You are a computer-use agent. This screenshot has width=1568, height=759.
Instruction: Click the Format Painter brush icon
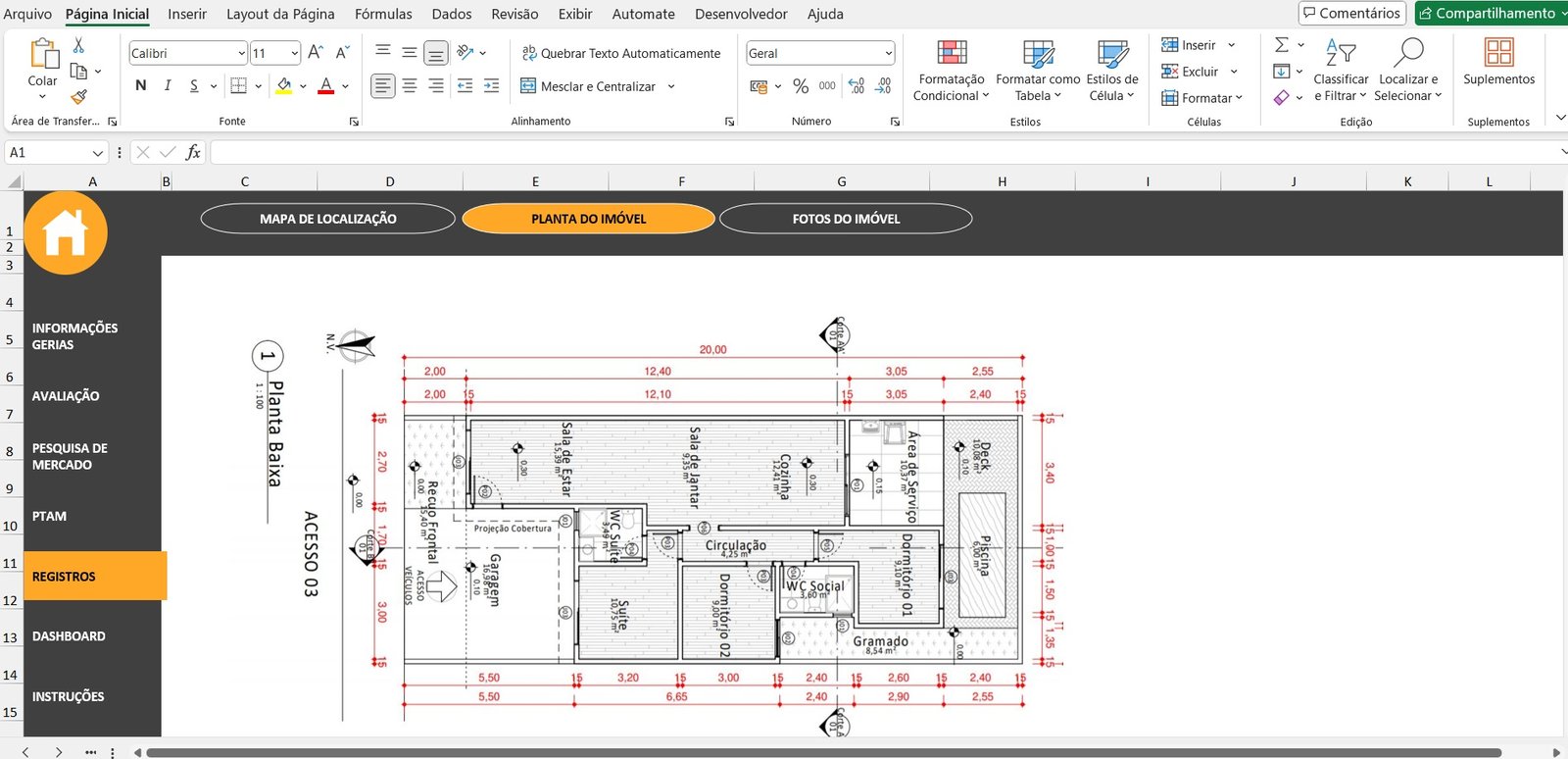coord(79,97)
